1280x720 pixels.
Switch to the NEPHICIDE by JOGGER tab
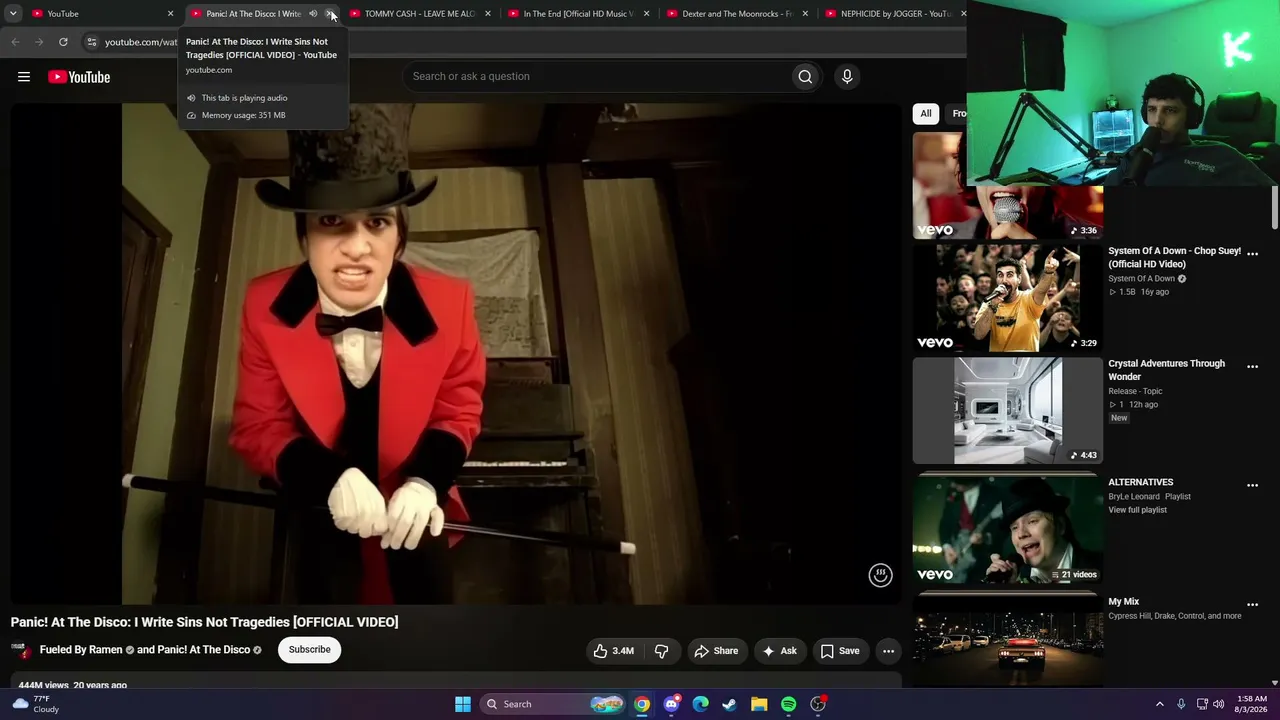895,14
